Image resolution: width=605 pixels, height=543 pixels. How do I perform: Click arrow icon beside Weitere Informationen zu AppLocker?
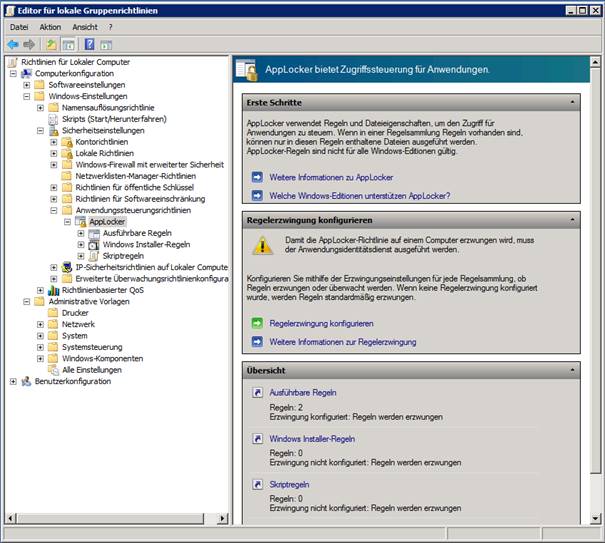257,177
